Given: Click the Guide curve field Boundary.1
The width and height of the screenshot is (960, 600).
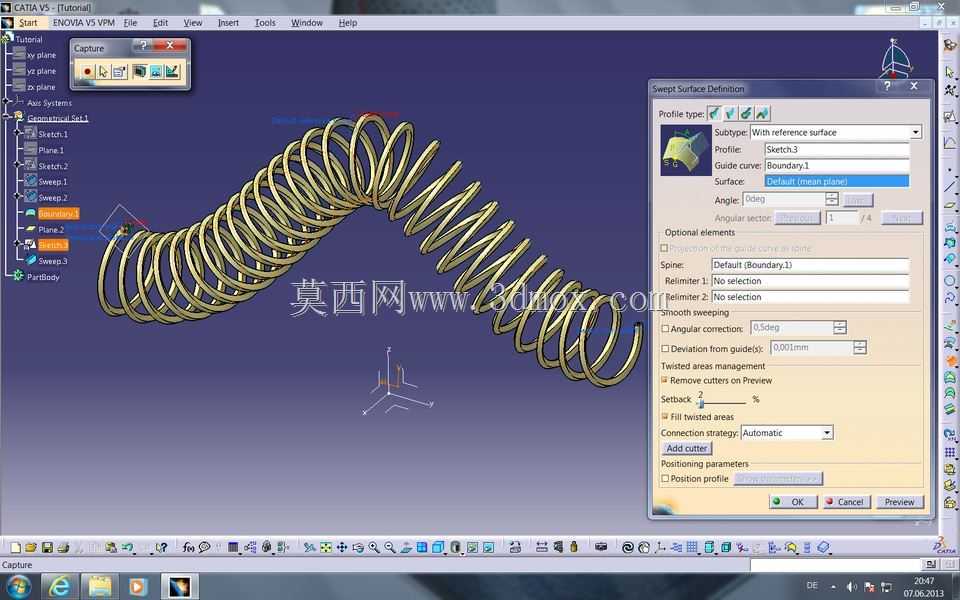Looking at the screenshot, I should [x=837, y=165].
